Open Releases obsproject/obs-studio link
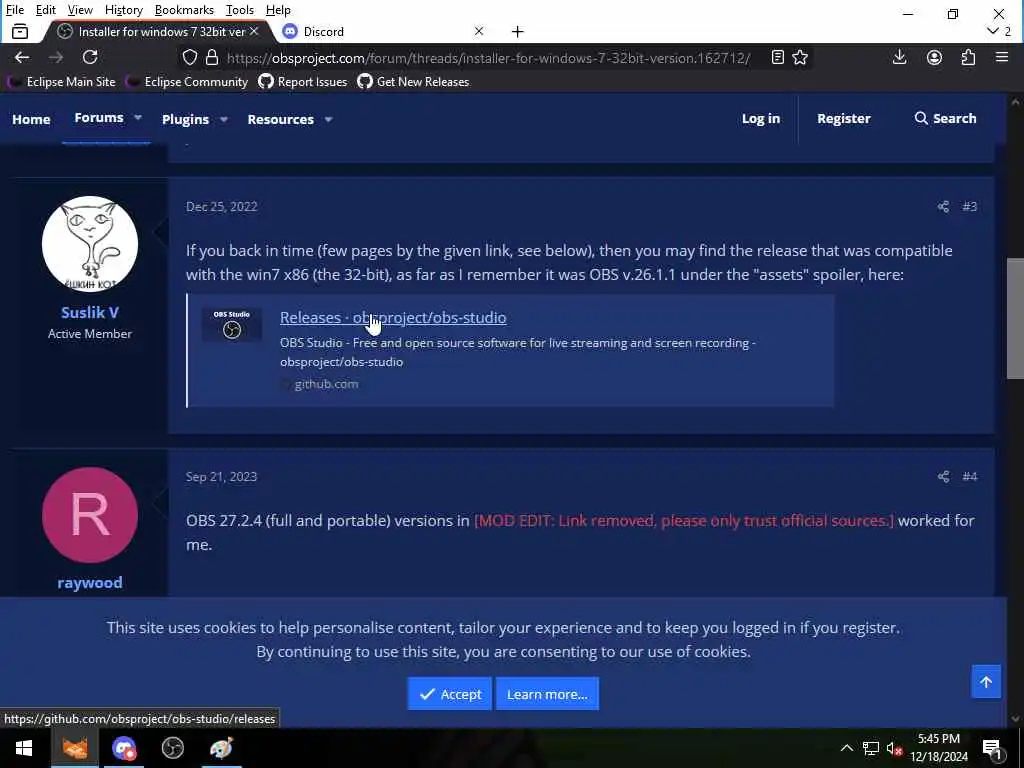Screen dimensions: 1024x768 coord(393,317)
